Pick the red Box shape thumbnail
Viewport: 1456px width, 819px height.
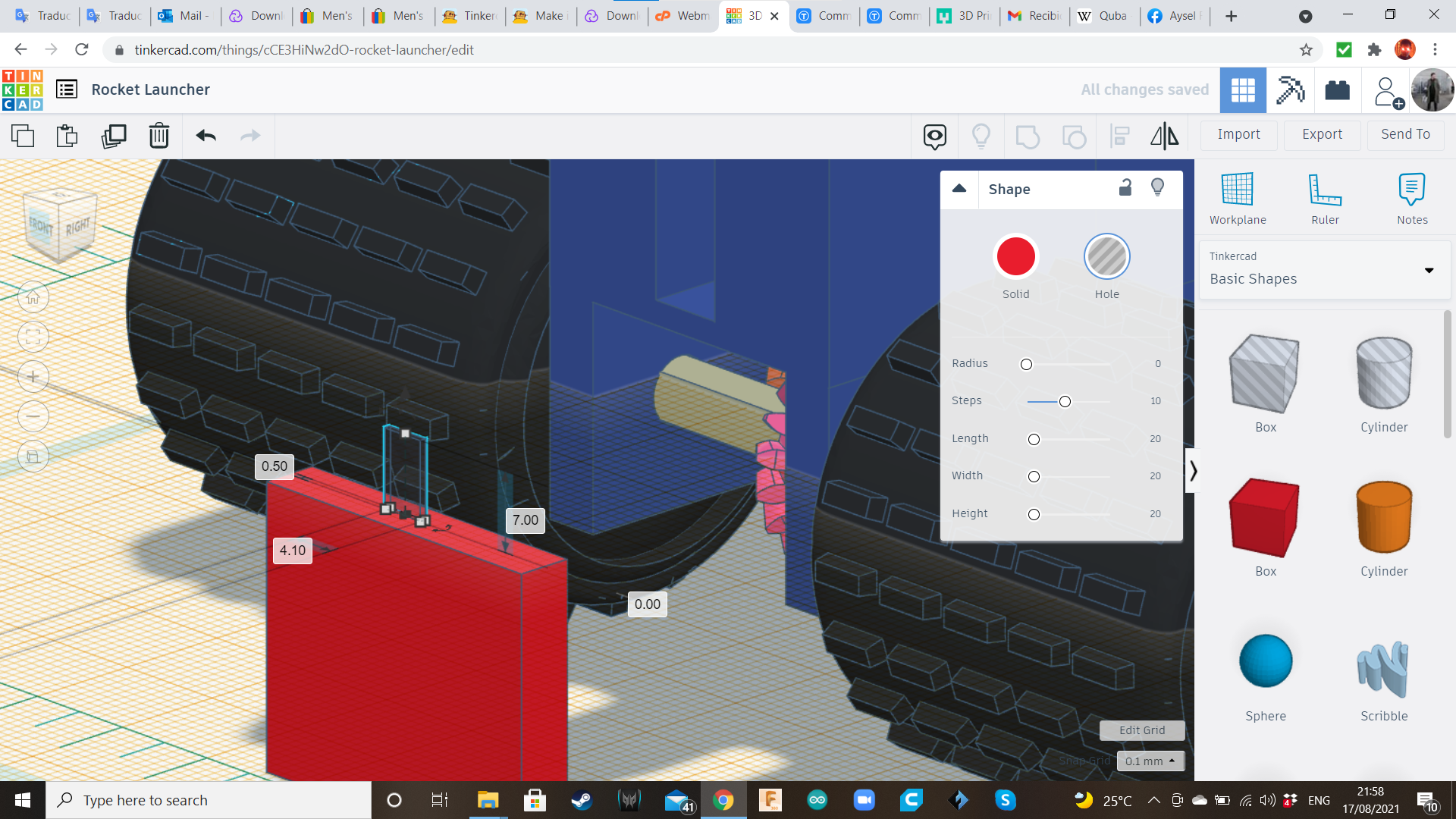point(1265,518)
